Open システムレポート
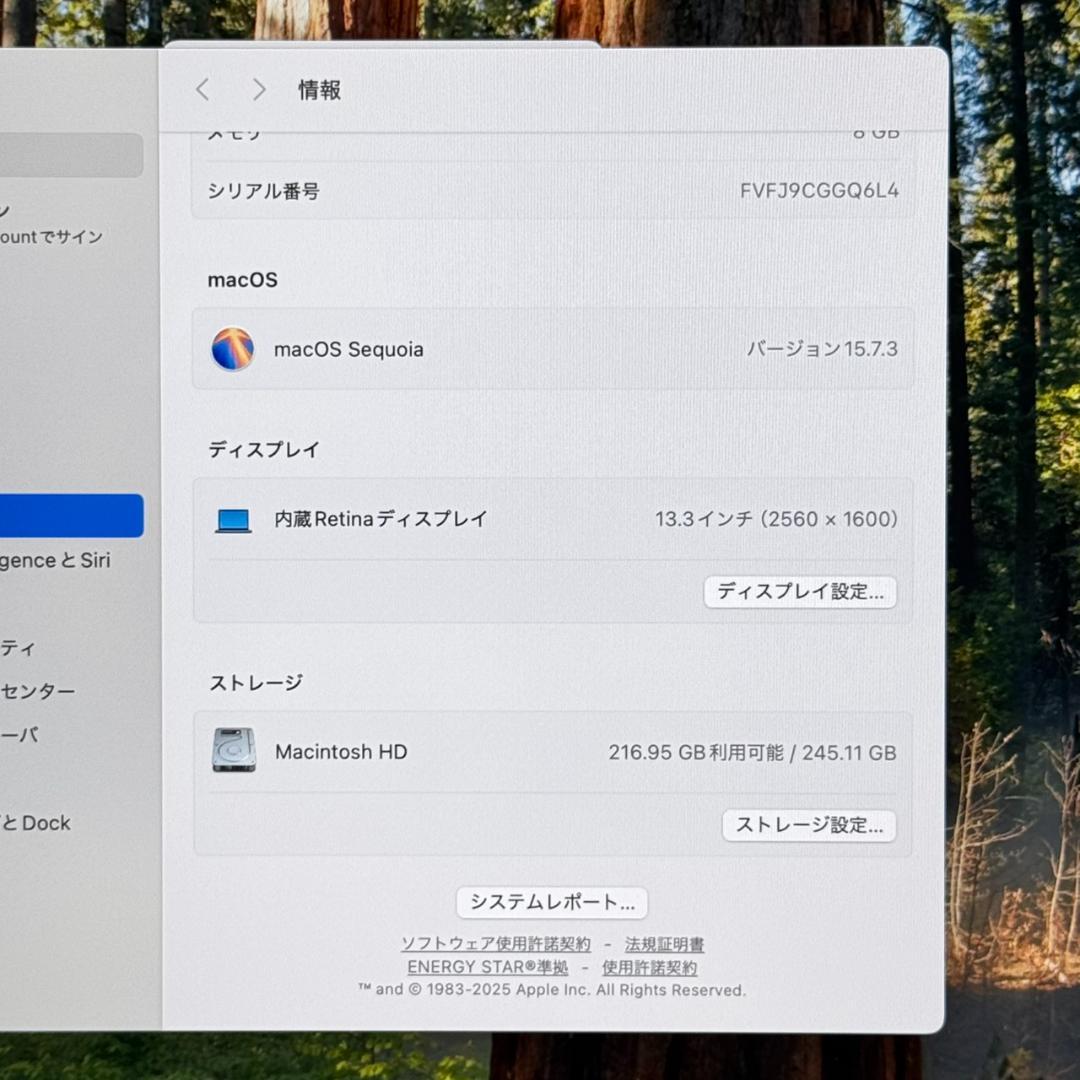1080x1080 pixels. pyautogui.click(x=552, y=902)
